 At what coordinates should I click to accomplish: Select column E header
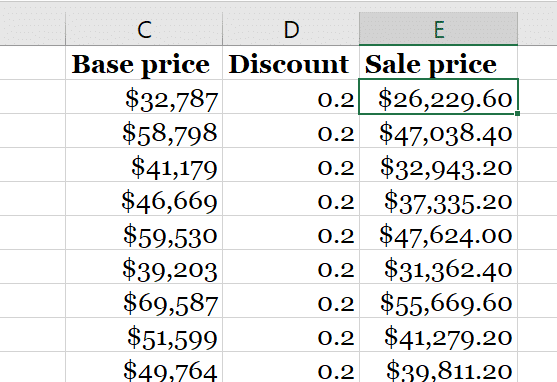[x=438, y=29]
